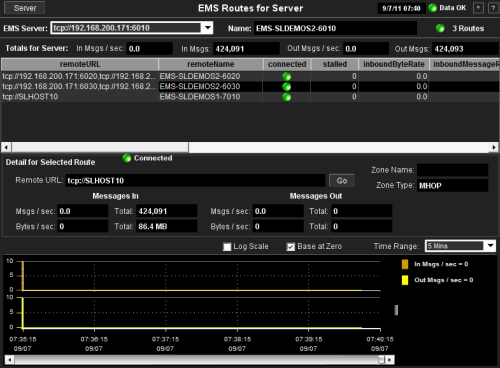This screenshot has height=368, width=500.
Task: Click the 07:38:15 time axis label
Action: (x=237, y=339)
